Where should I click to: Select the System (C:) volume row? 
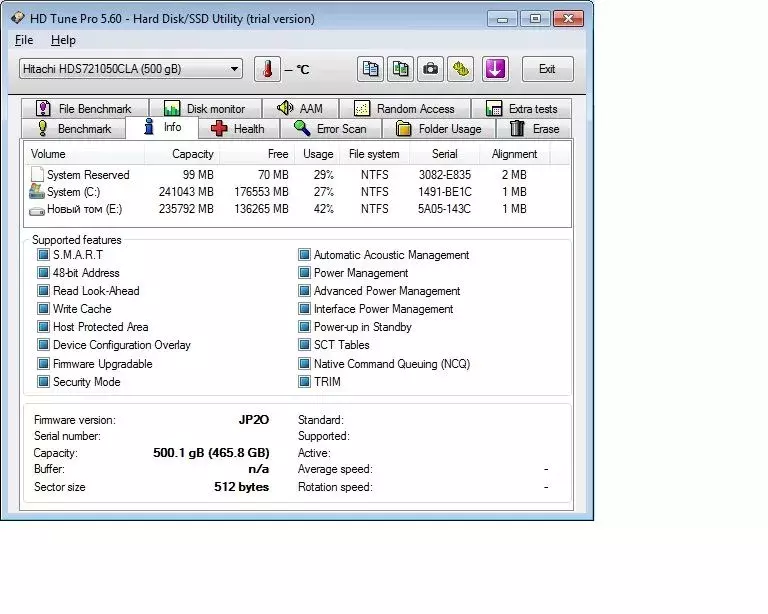(297, 192)
